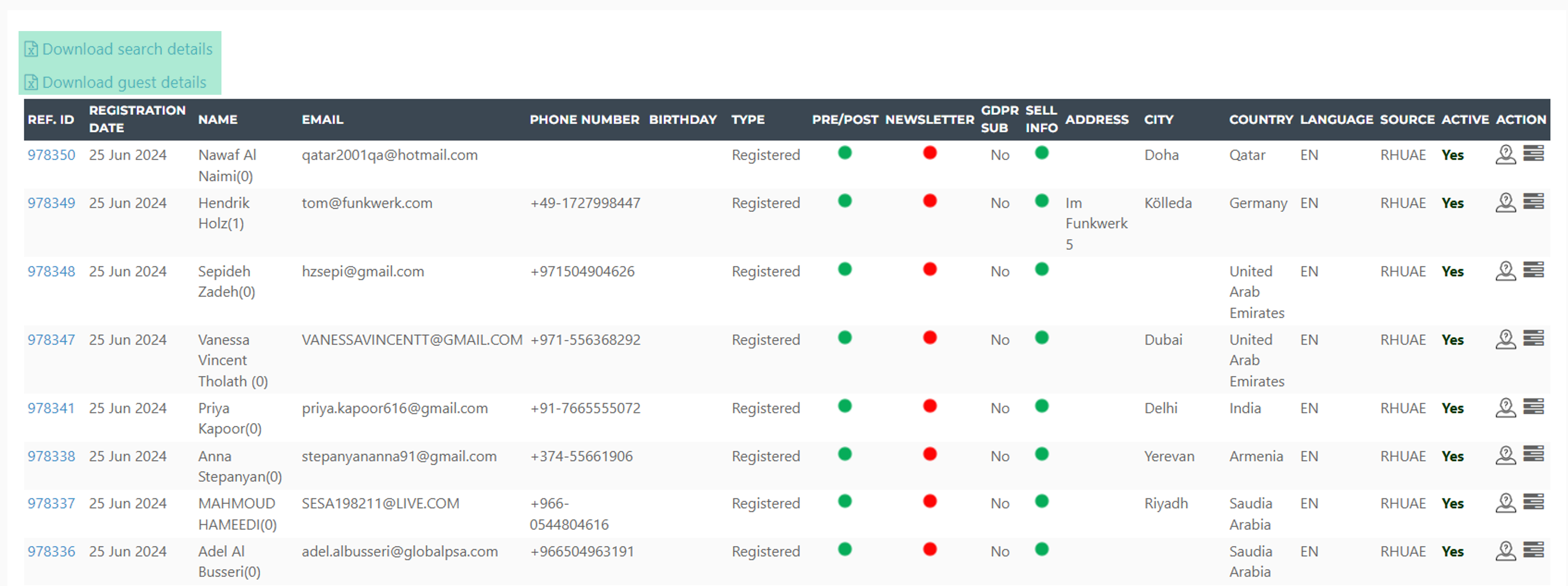Download search details link
This screenshot has width=1568, height=586.
point(127,49)
